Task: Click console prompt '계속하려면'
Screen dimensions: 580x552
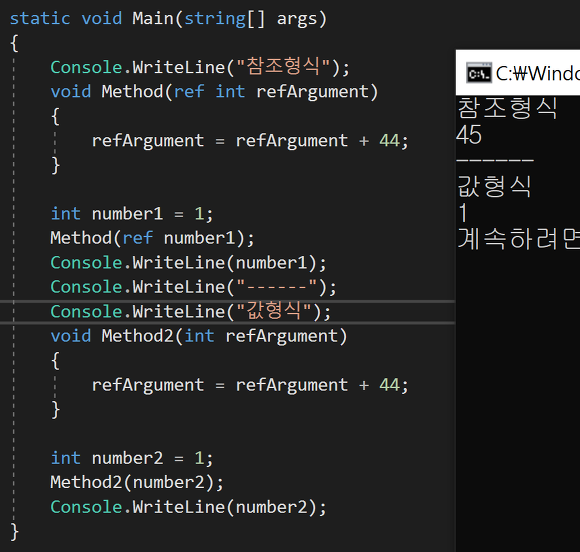Action: [519, 239]
